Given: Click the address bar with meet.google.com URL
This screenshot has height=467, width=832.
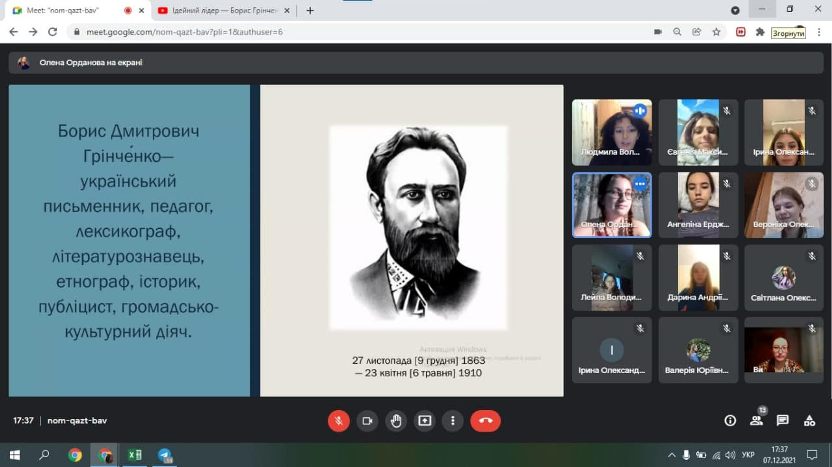Looking at the screenshot, I should (350, 31).
